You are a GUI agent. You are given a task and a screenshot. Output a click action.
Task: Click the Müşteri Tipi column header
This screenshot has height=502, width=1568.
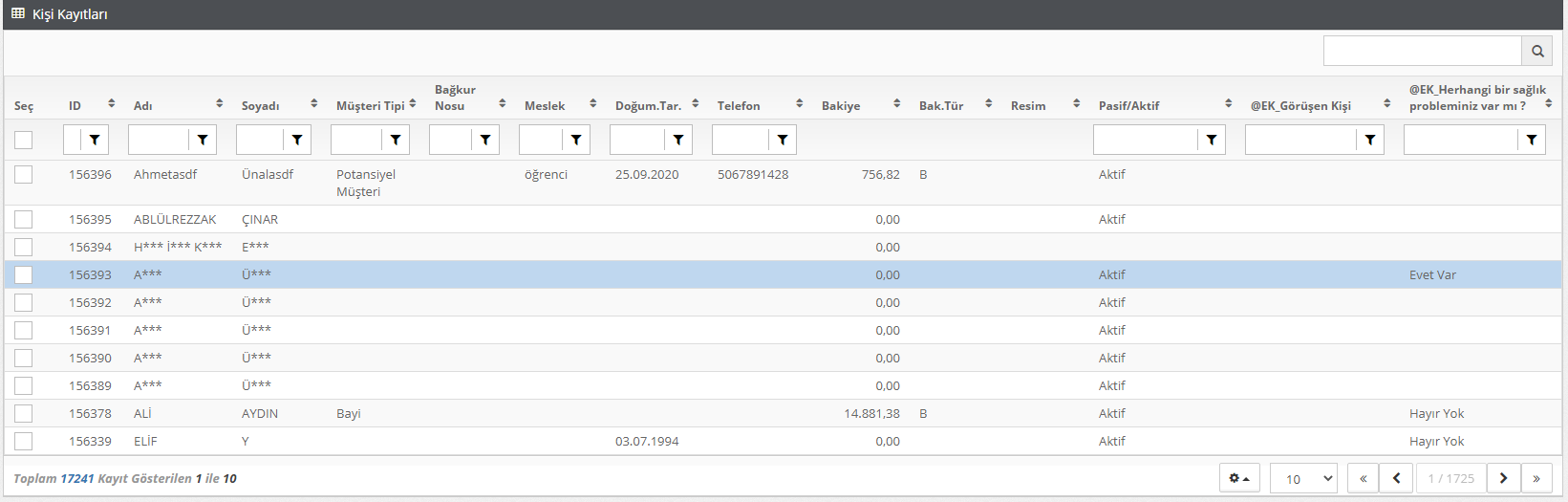point(370,105)
